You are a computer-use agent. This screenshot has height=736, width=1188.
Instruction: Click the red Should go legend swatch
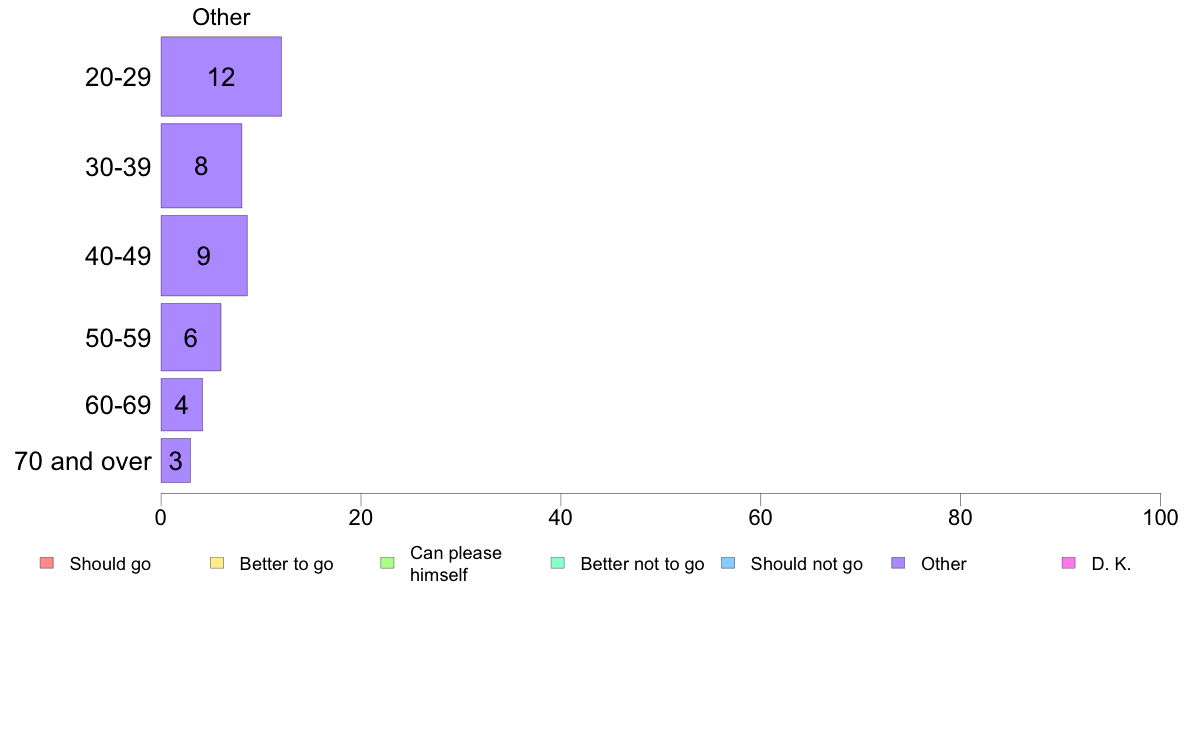[x=47, y=563]
